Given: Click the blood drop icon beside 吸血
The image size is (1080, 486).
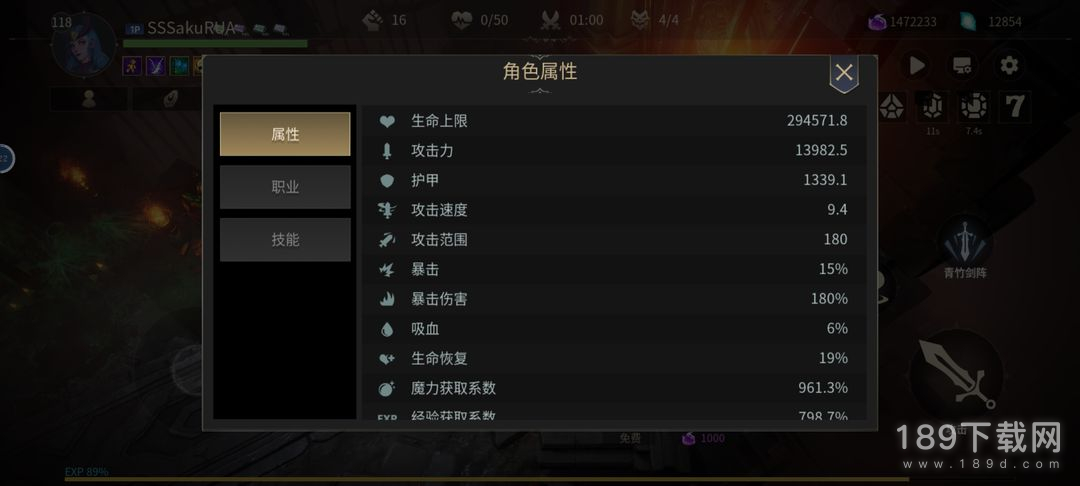Looking at the screenshot, I should [387, 328].
